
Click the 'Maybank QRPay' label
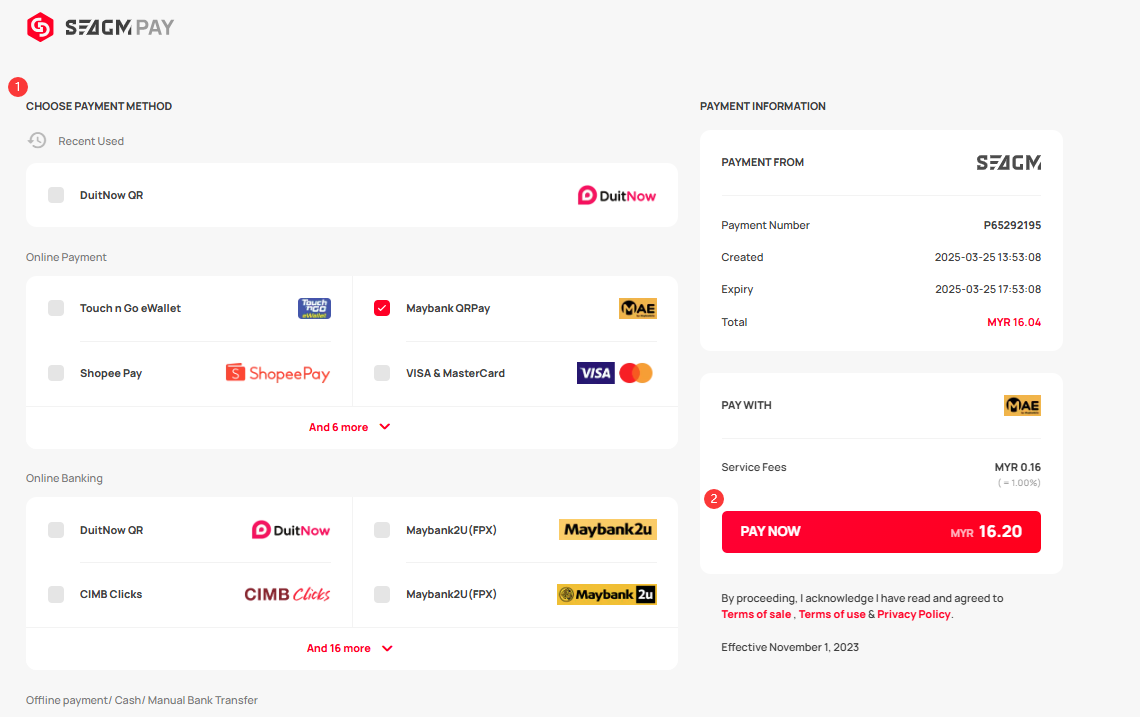point(449,308)
